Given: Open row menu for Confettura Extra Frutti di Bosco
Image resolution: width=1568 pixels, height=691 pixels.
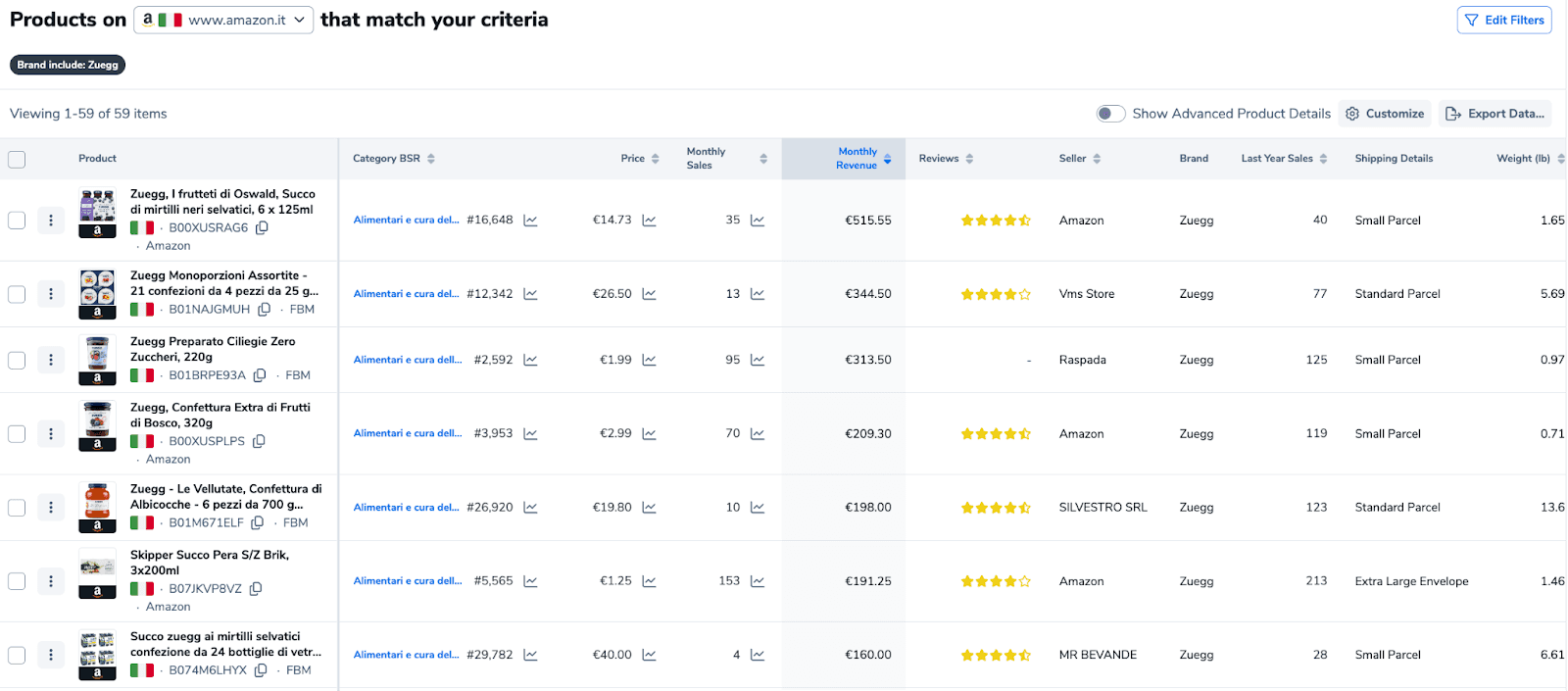Looking at the screenshot, I should (51, 433).
